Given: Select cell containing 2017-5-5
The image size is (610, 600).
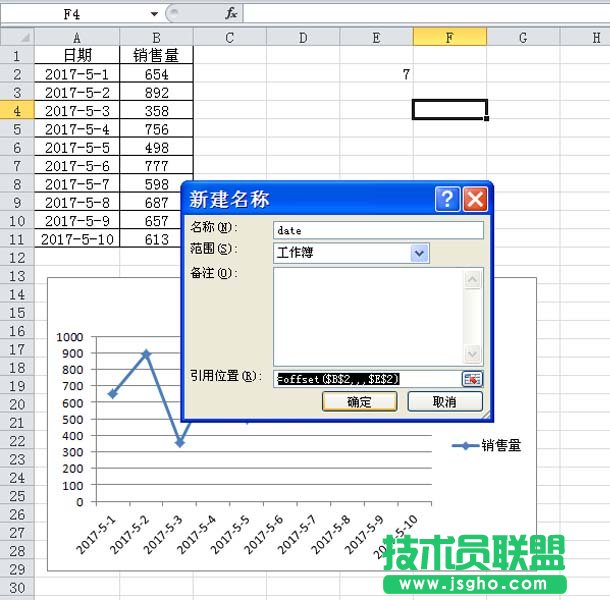Looking at the screenshot, I should (77, 147).
